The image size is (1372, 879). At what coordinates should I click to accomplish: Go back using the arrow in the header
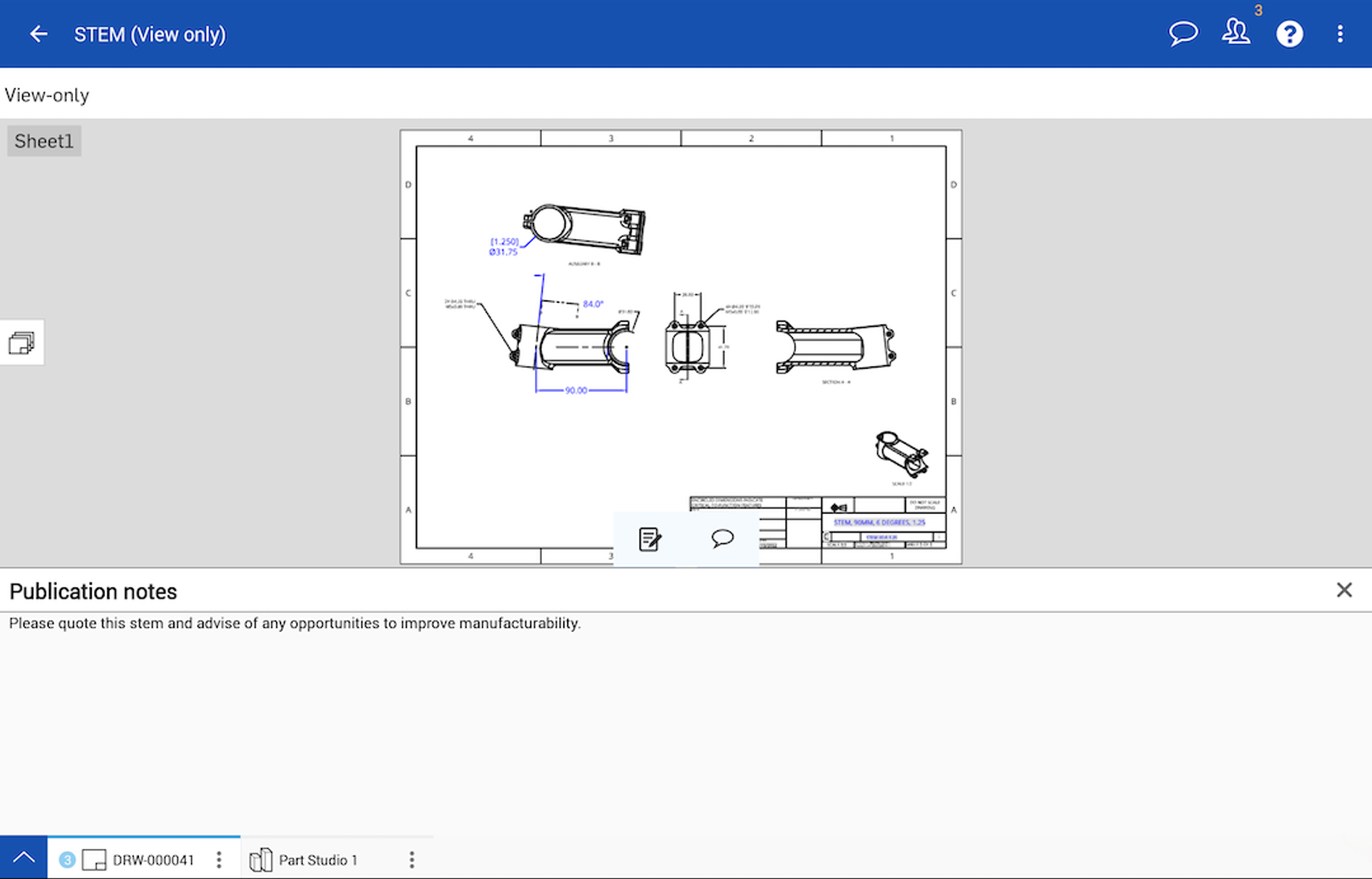[x=39, y=34]
